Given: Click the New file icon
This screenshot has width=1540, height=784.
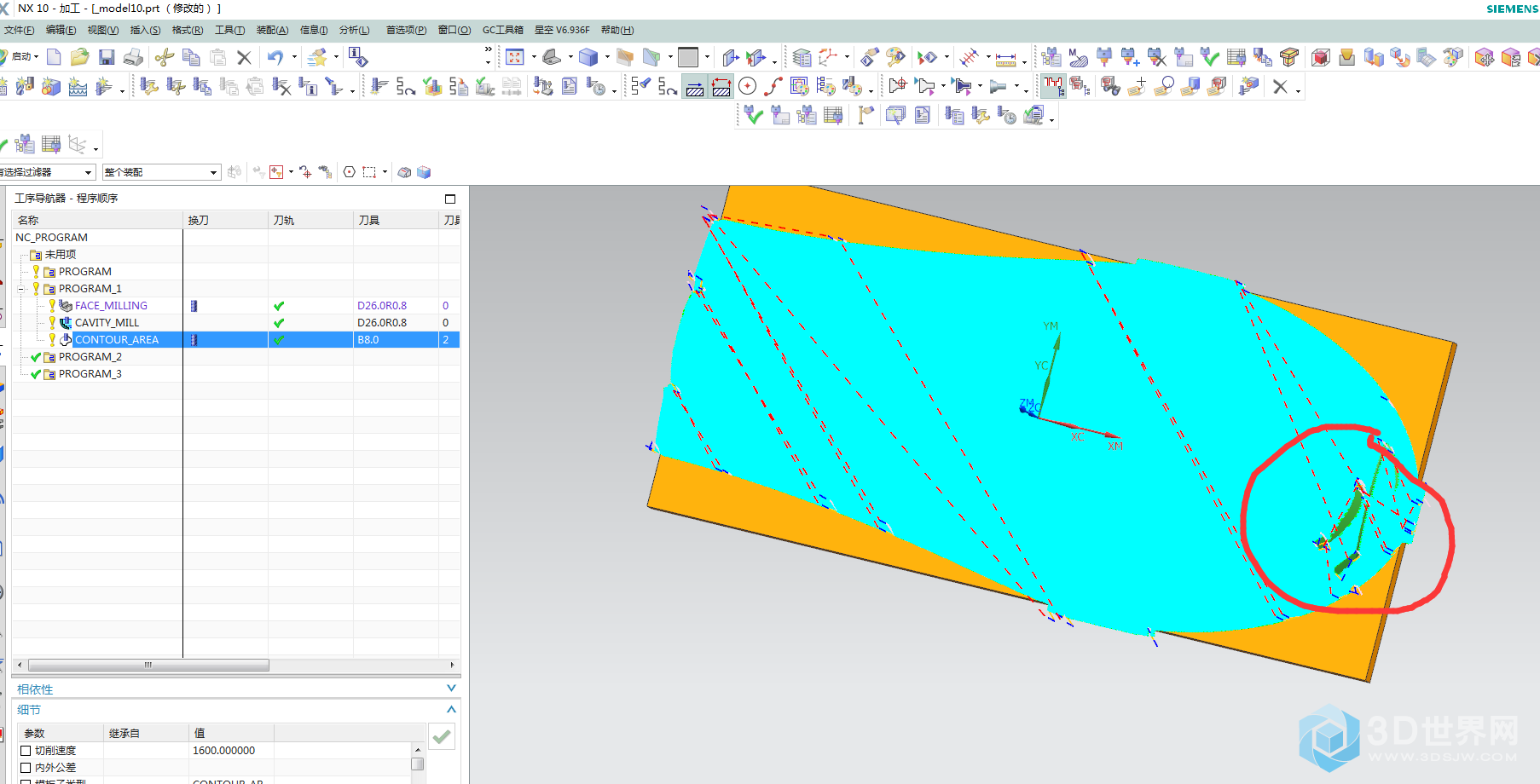Looking at the screenshot, I should pos(54,57).
